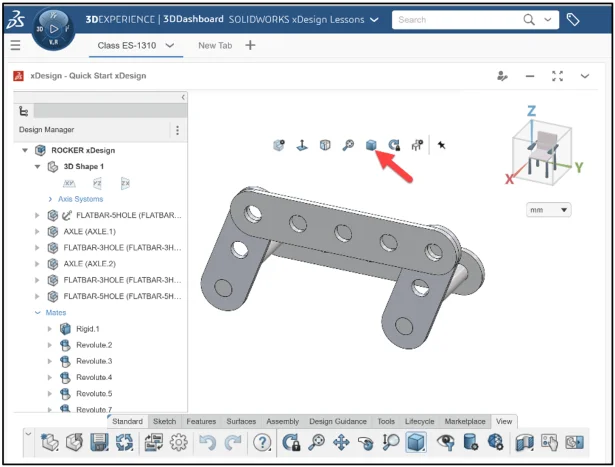Select the Pan tool with four arrows
This screenshot has width=615, height=467.
341,443
